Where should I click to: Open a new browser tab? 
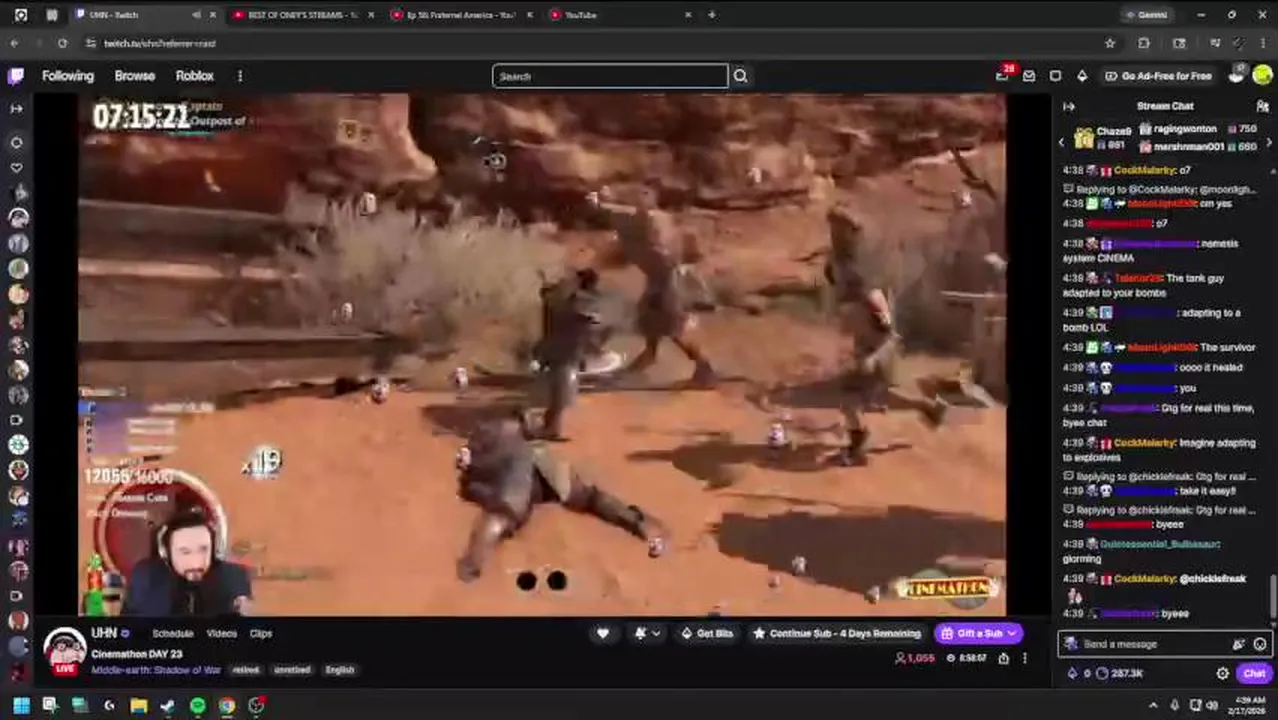click(711, 15)
